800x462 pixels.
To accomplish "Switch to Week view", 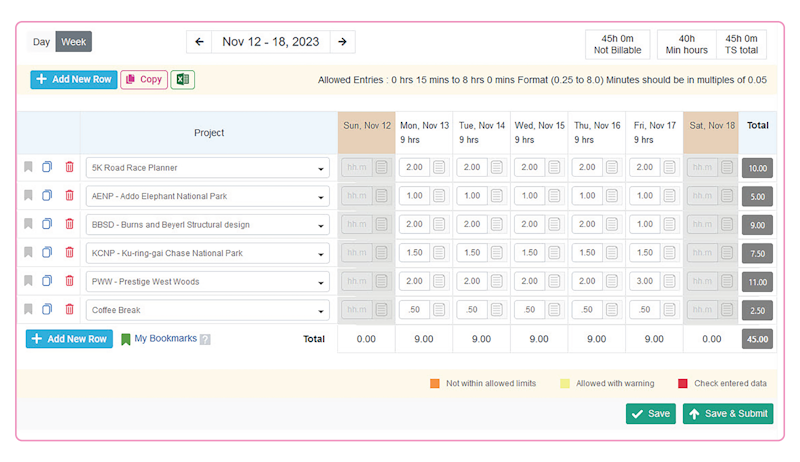I will coord(73,42).
